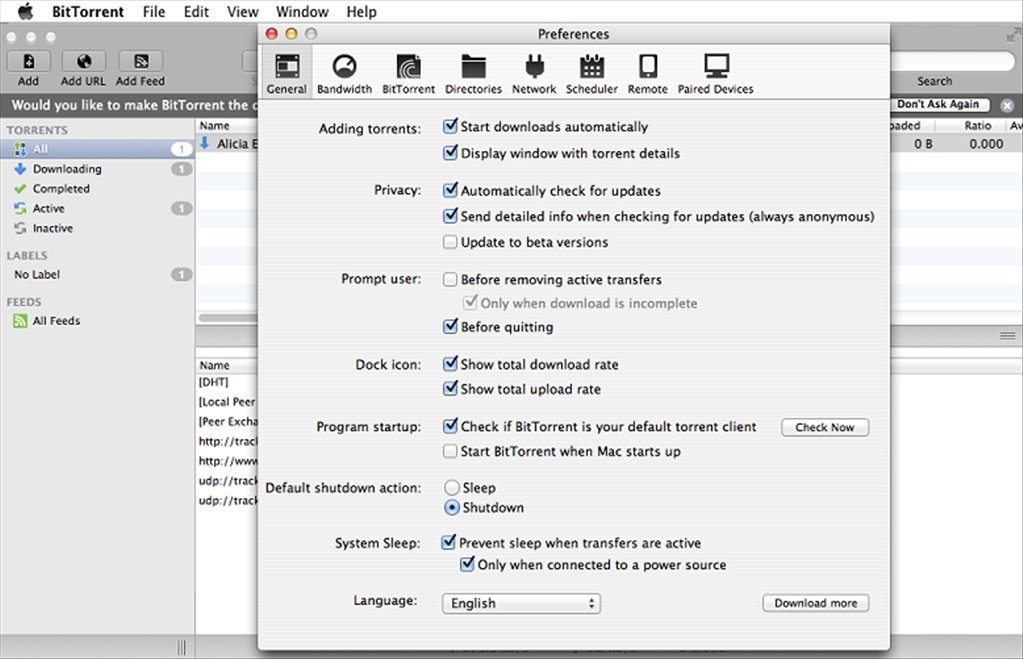Image resolution: width=1023 pixels, height=659 pixels.
Task: Disable Automatically check for updates
Action: [x=450, y=190]
